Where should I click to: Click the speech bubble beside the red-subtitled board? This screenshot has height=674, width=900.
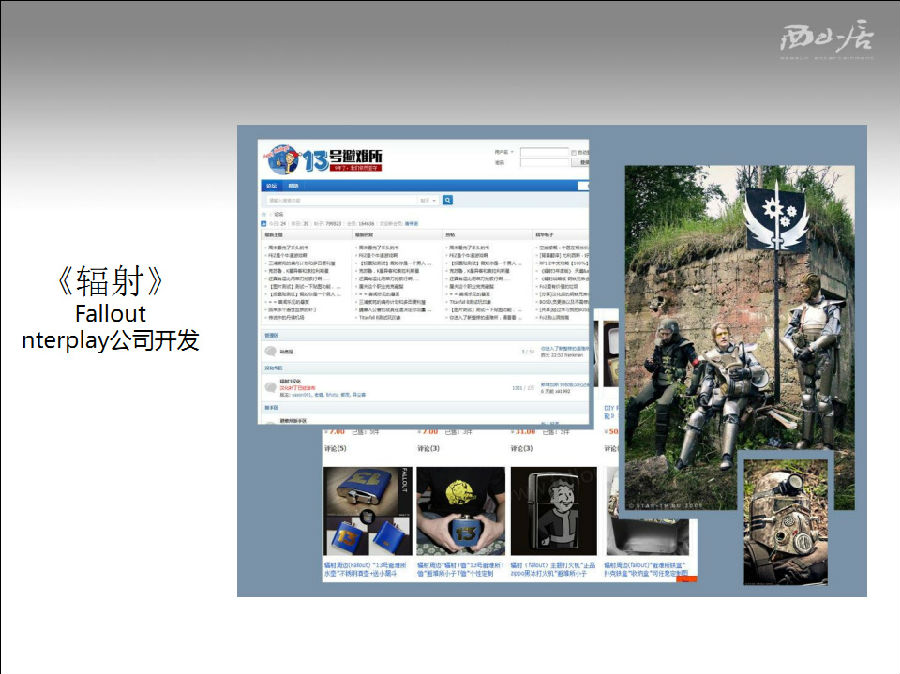271,387
